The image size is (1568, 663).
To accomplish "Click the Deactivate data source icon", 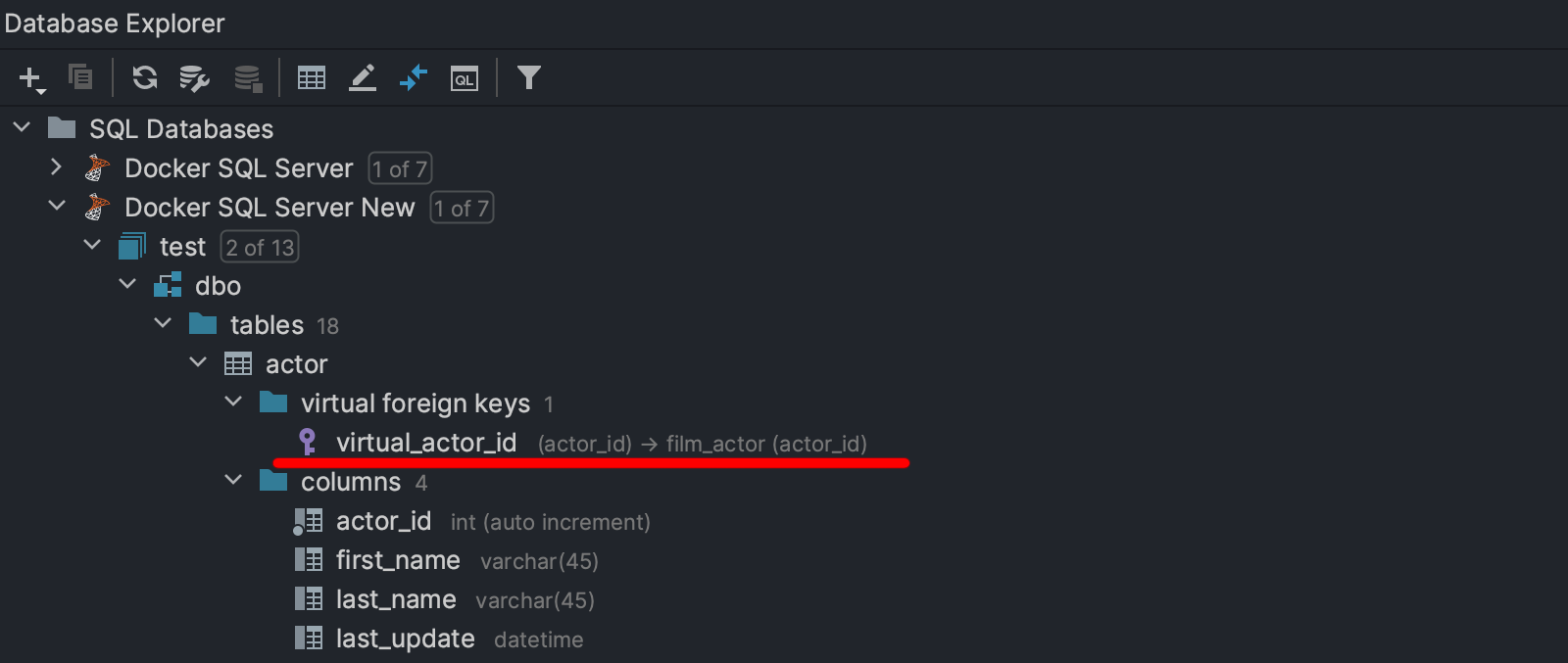I will (249, 78).
